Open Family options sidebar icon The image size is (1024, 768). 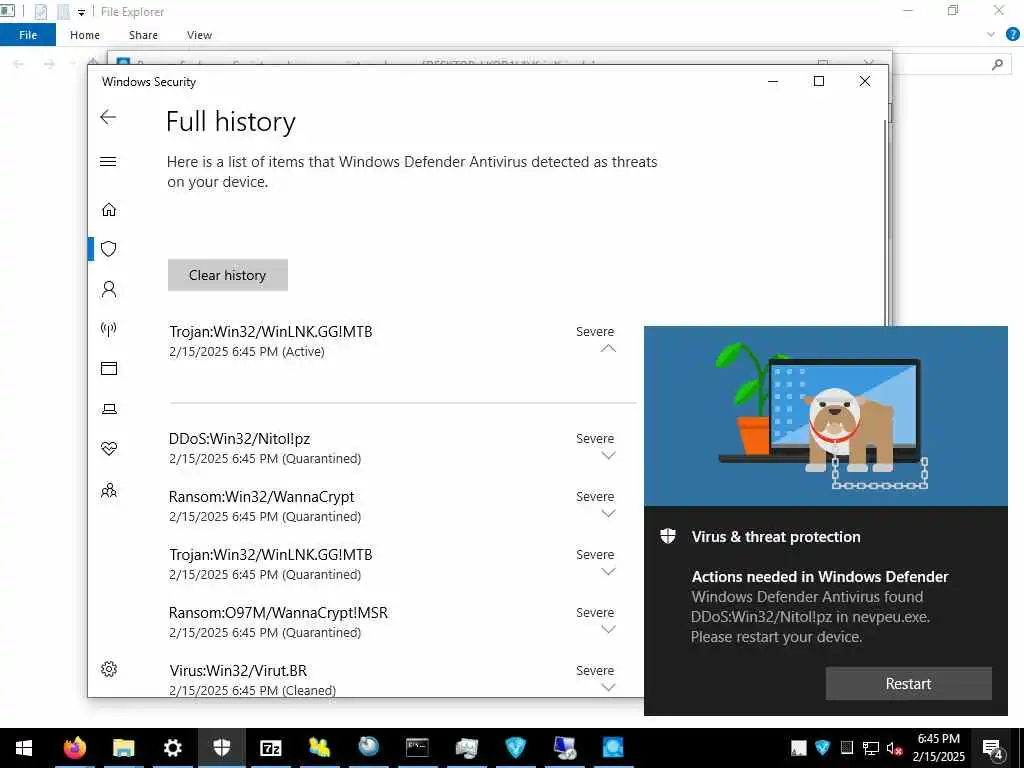[x=109, y=490]
